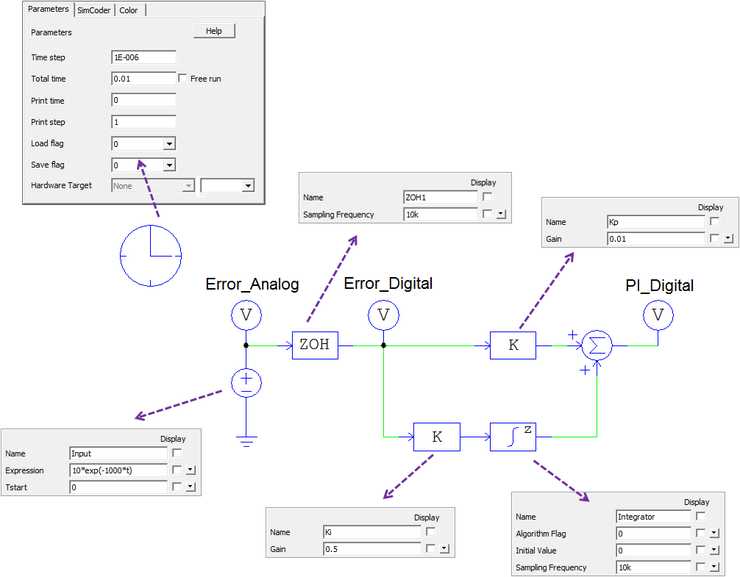The height and width of the screenshot is (577, 740).
Task: Switch to the Color tab
Action: 130,10
